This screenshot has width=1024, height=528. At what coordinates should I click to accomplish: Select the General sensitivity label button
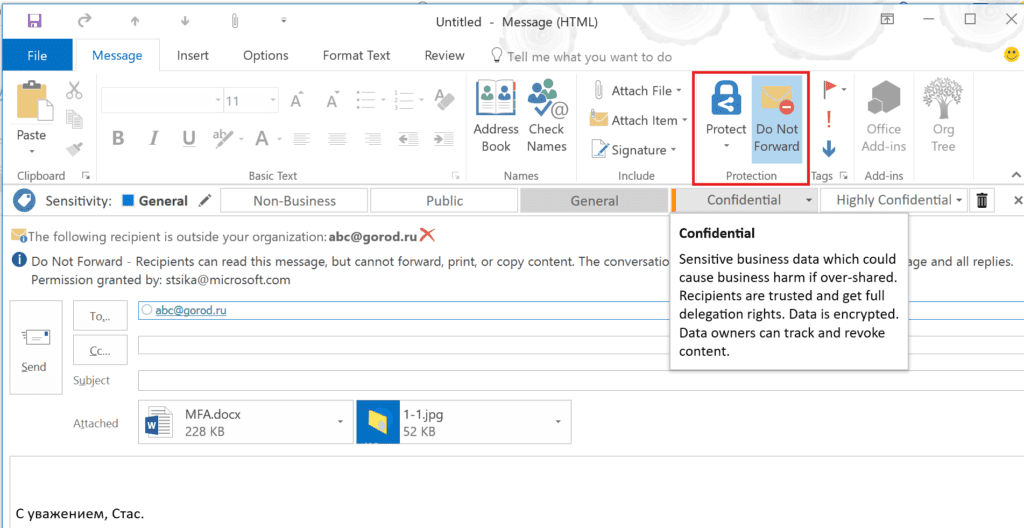tap(594, 201)
